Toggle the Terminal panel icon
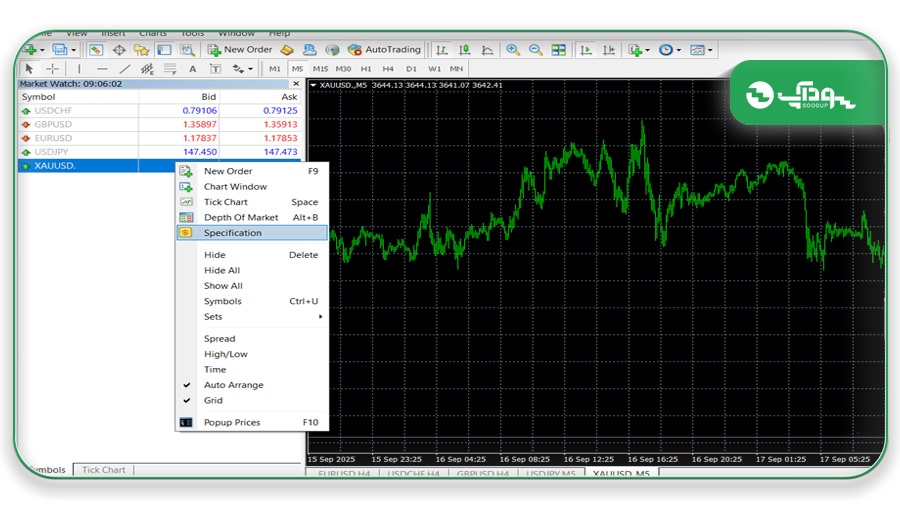The image size is (900, 508). (x=164, y=50)
